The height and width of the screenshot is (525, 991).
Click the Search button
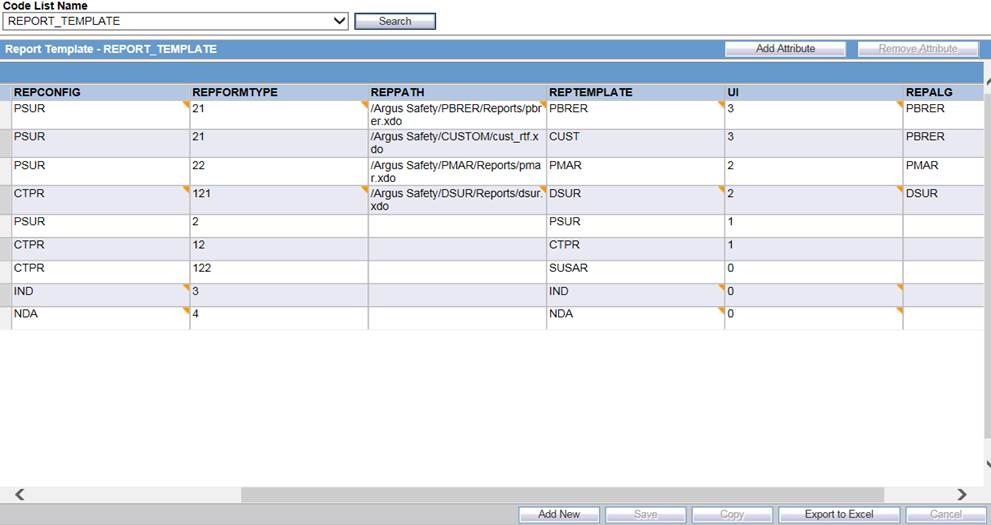tap(395, 21)
